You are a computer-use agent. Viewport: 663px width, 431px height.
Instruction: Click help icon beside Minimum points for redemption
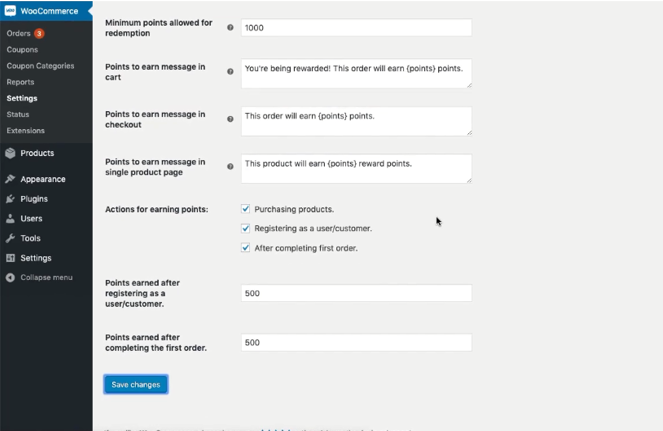pyautogui.click(x=230, y=28)
